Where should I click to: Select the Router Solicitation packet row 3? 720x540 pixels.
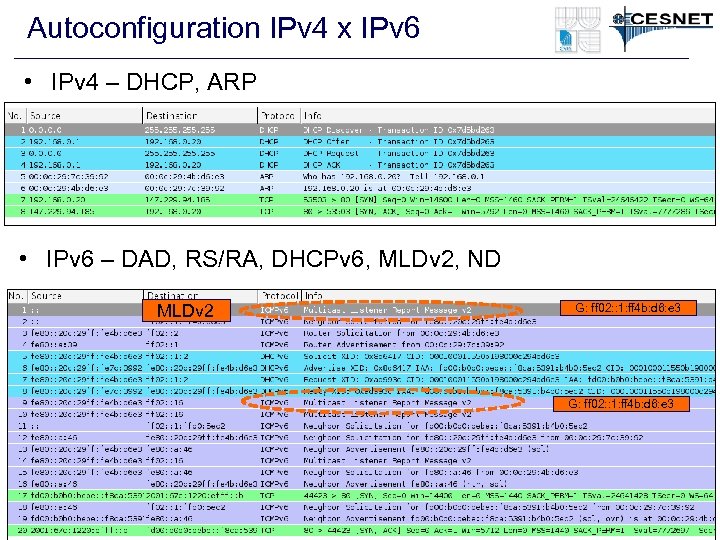pos(361,333)
